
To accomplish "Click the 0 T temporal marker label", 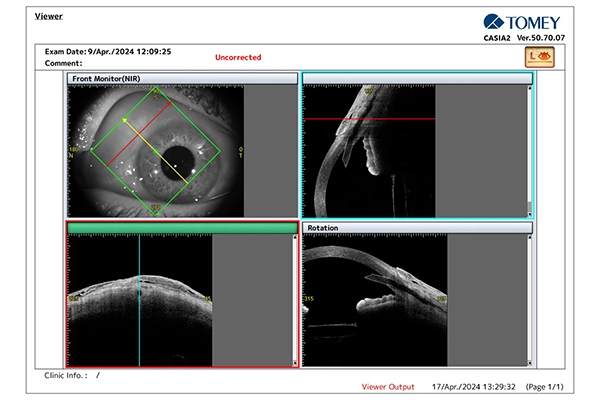I will 240,152.
